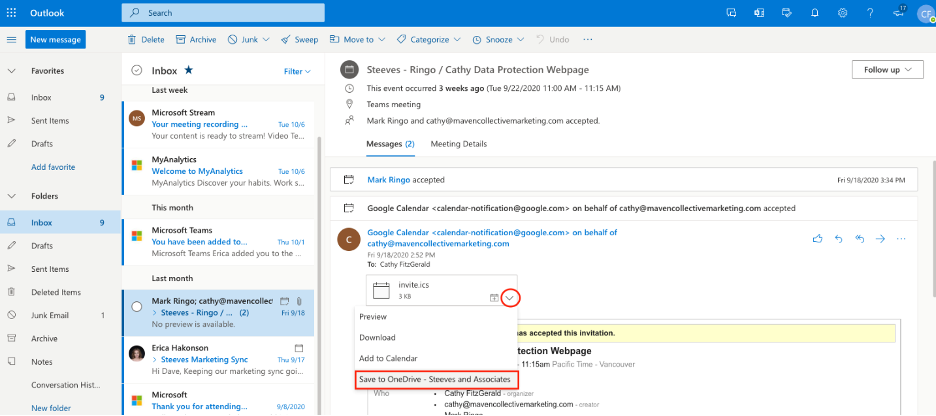Open the CF account profile avatar
Viewport: 936px width, 416px height.
tap(926, 13)
